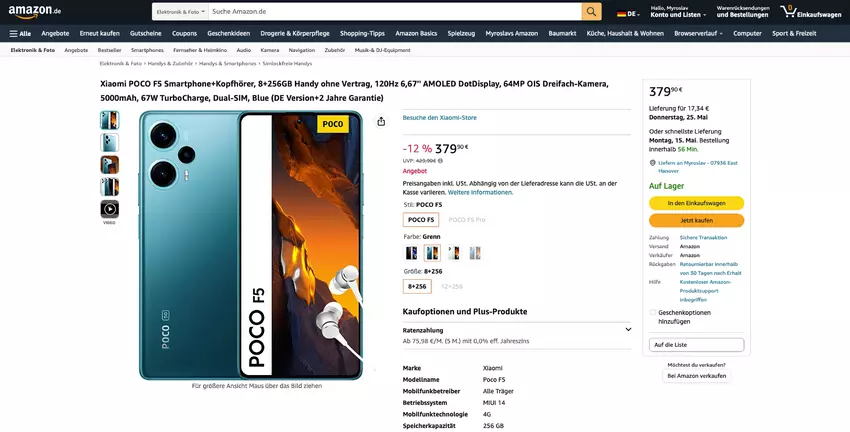Select the first dark color swatch
Image resolution: width=850 pixels, height=432 pixels.
(x=411, y=253)
